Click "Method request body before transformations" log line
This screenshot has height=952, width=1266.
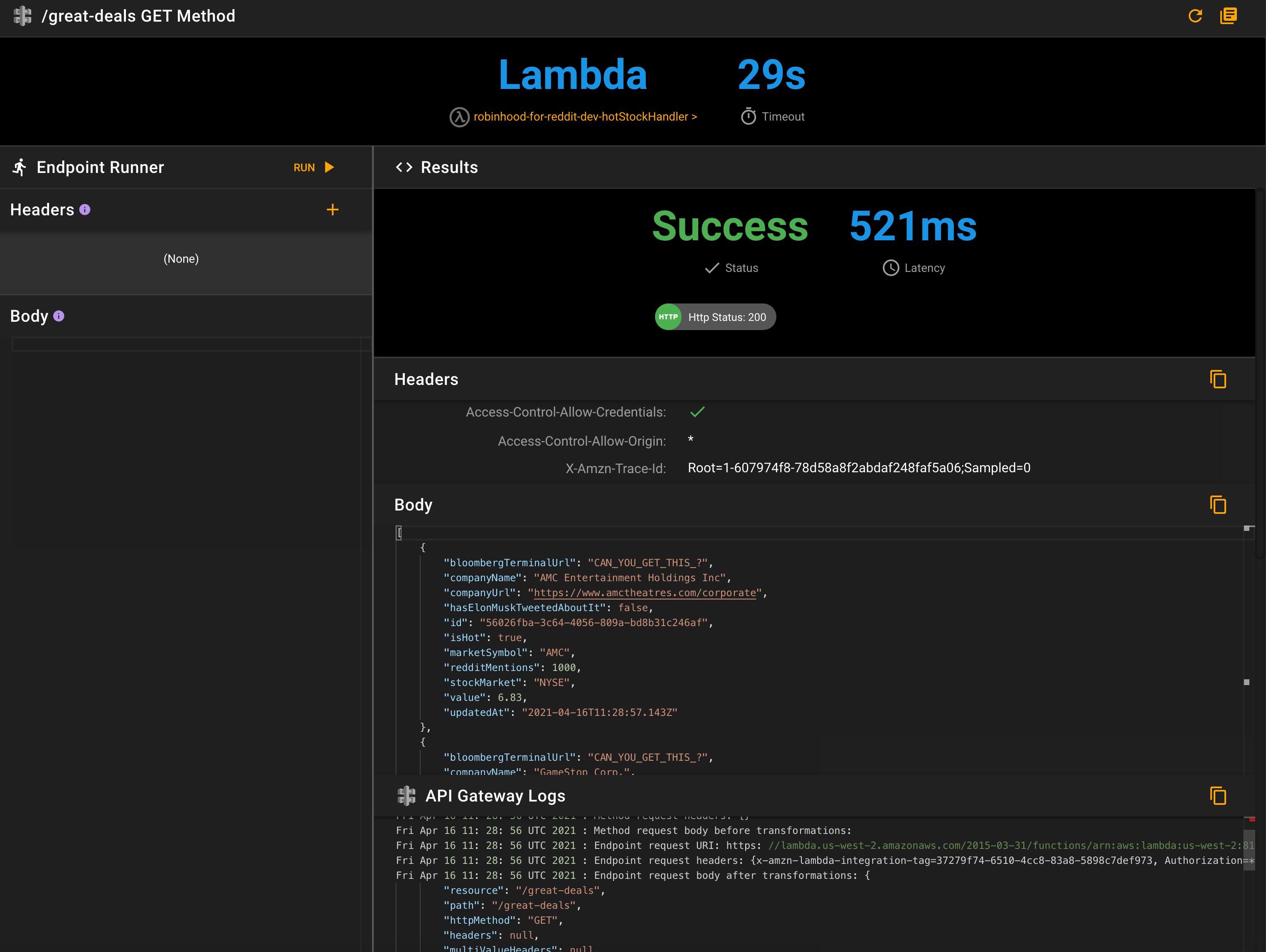click(623, 831)
